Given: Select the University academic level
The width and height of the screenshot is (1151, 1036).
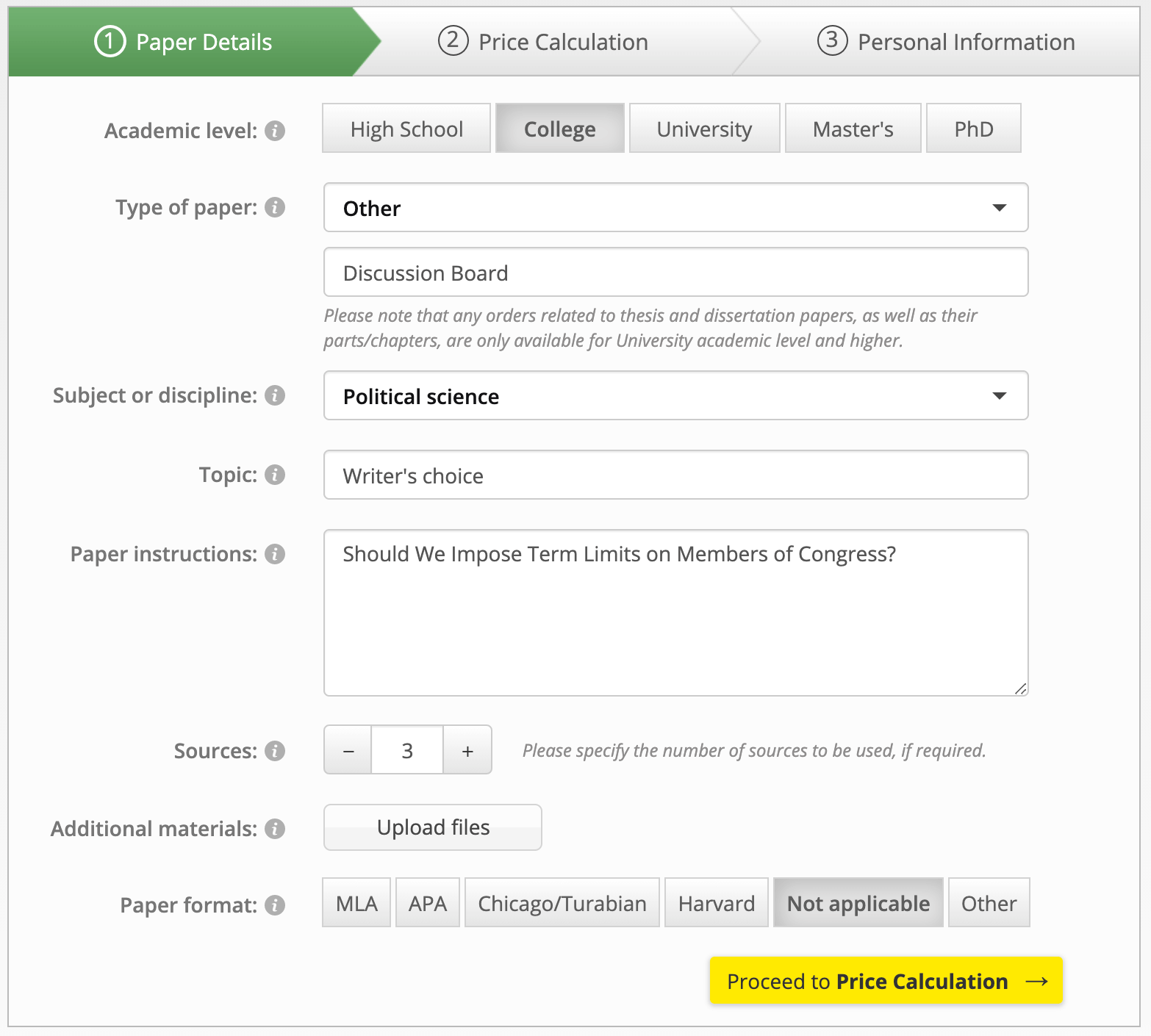Looking at the screenshot, I should [704, 129].
